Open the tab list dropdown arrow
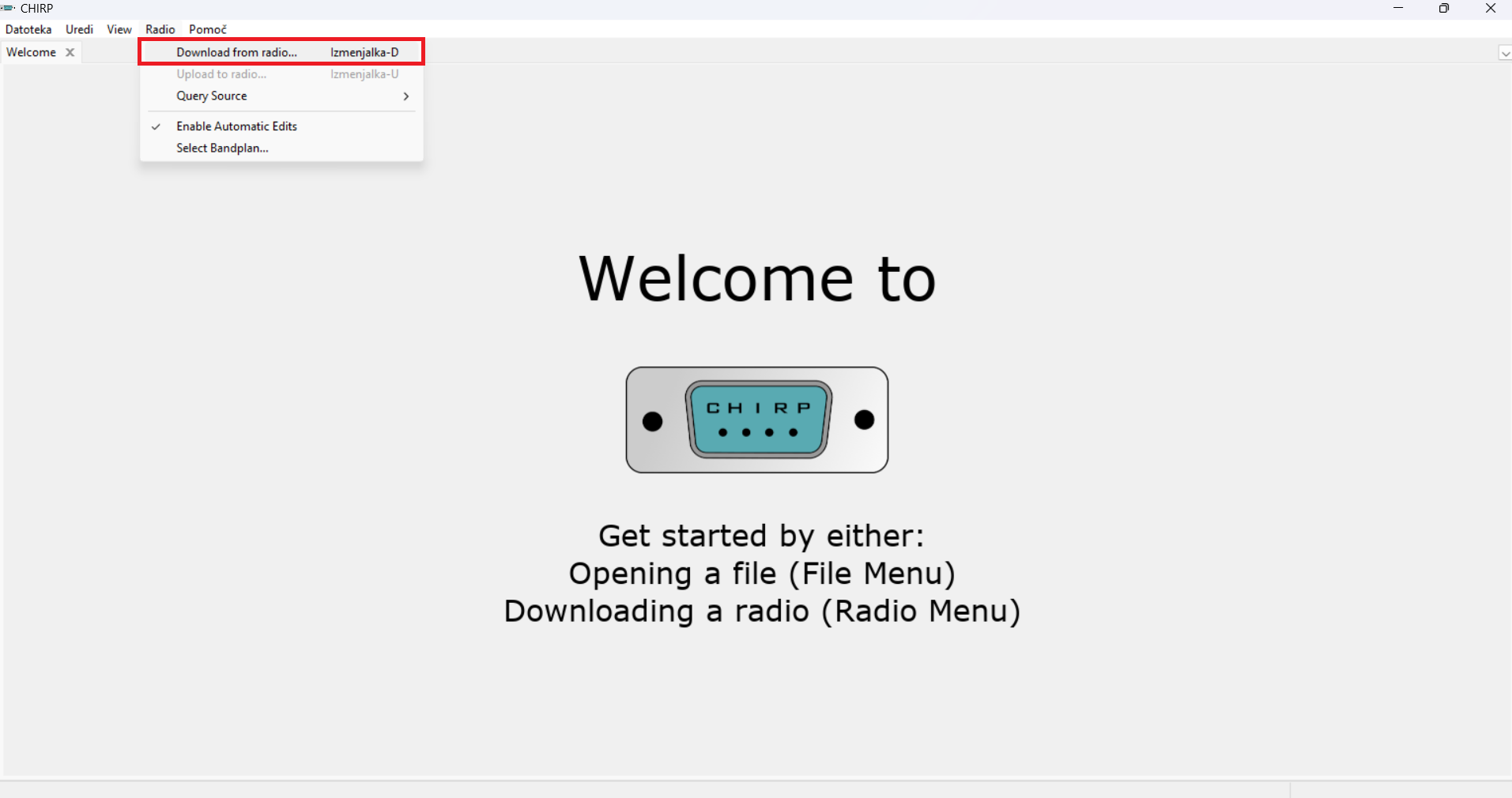 [x=1505, y=53]
